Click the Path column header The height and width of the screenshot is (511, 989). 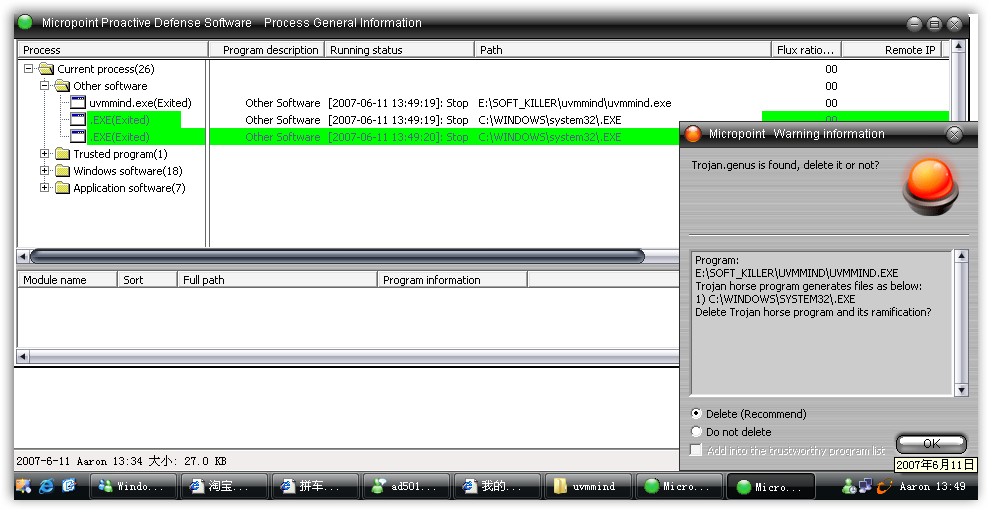click(x=623, y=50)
